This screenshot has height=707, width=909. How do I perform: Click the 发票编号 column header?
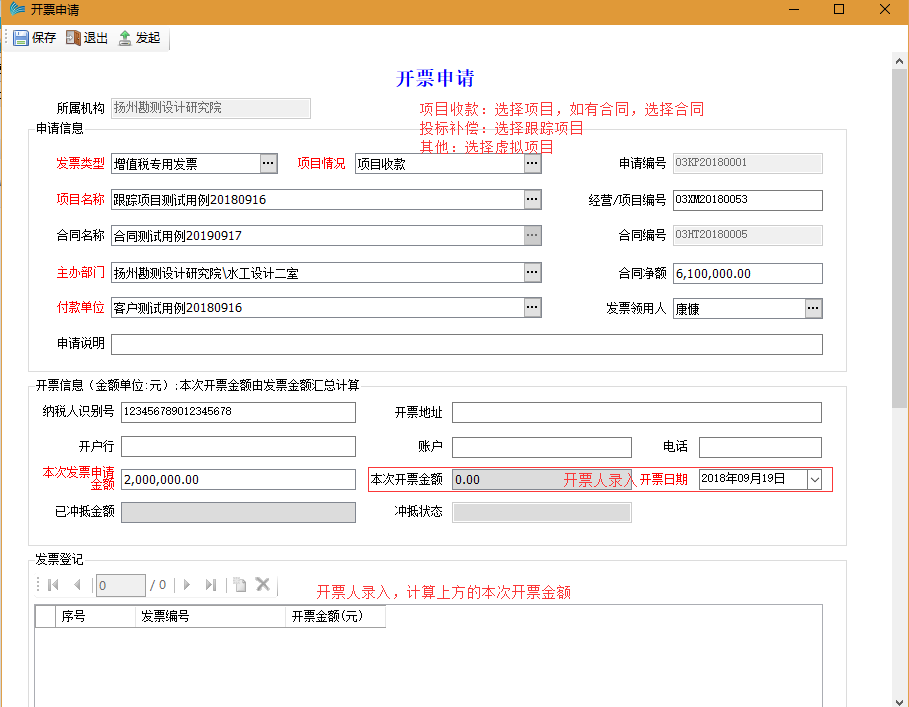click(210, 616)
